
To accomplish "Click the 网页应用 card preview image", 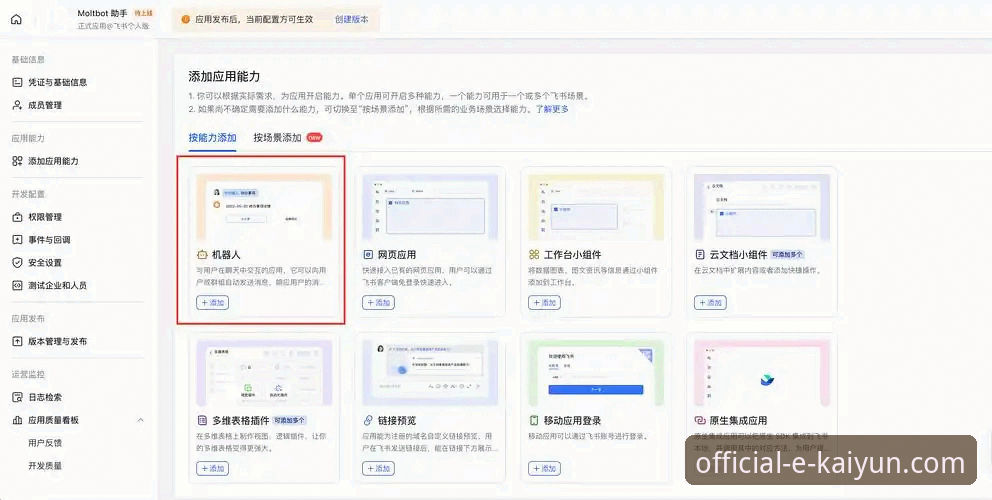I will 430,208.
